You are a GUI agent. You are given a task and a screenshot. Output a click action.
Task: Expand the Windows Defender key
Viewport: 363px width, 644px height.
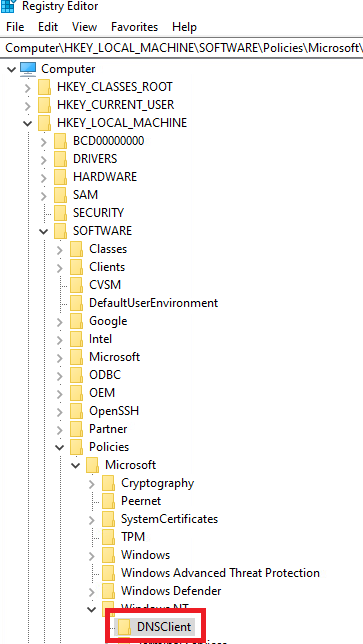[x=92, y=592]
